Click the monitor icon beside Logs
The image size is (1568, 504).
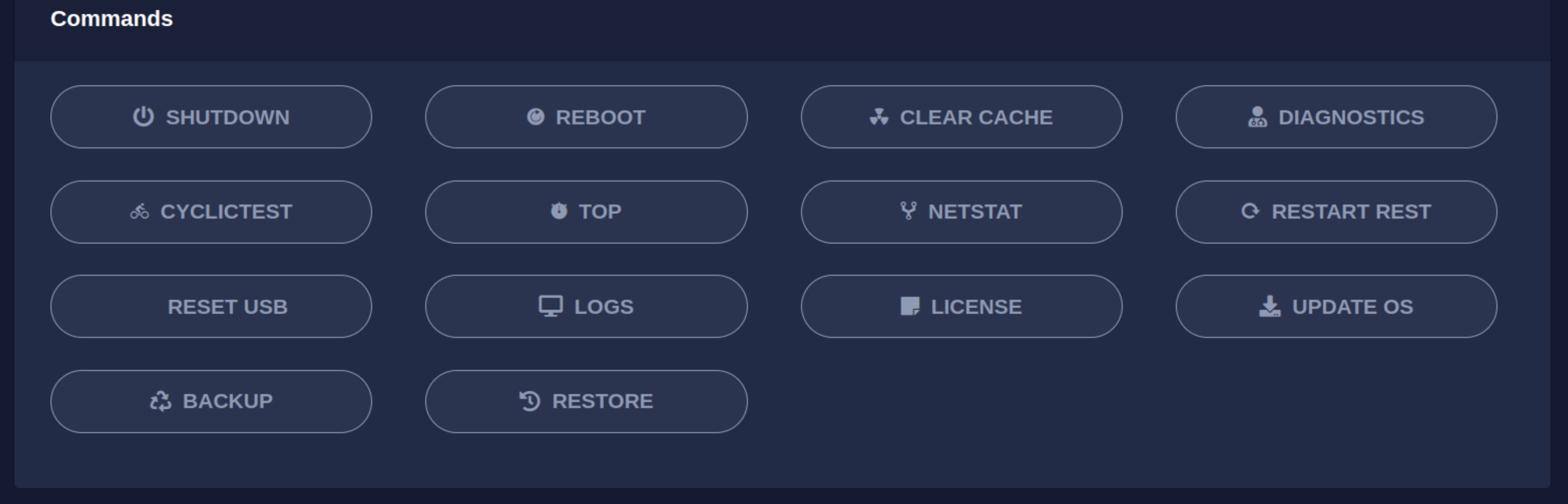coord(551,306)
